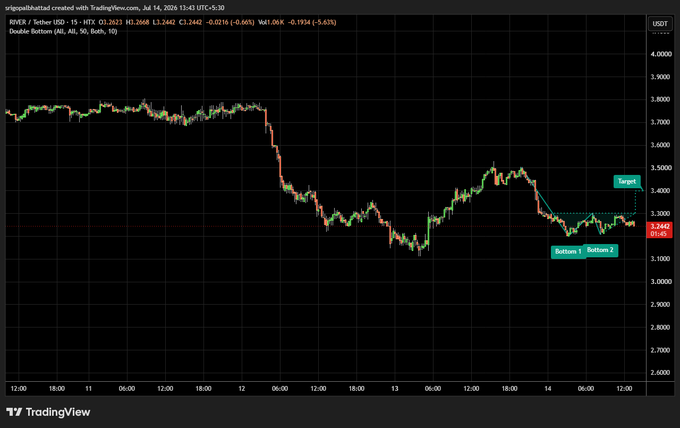Click the date label 14 on time axis
Screen dimensions: 680x428
tap(548, 389)
